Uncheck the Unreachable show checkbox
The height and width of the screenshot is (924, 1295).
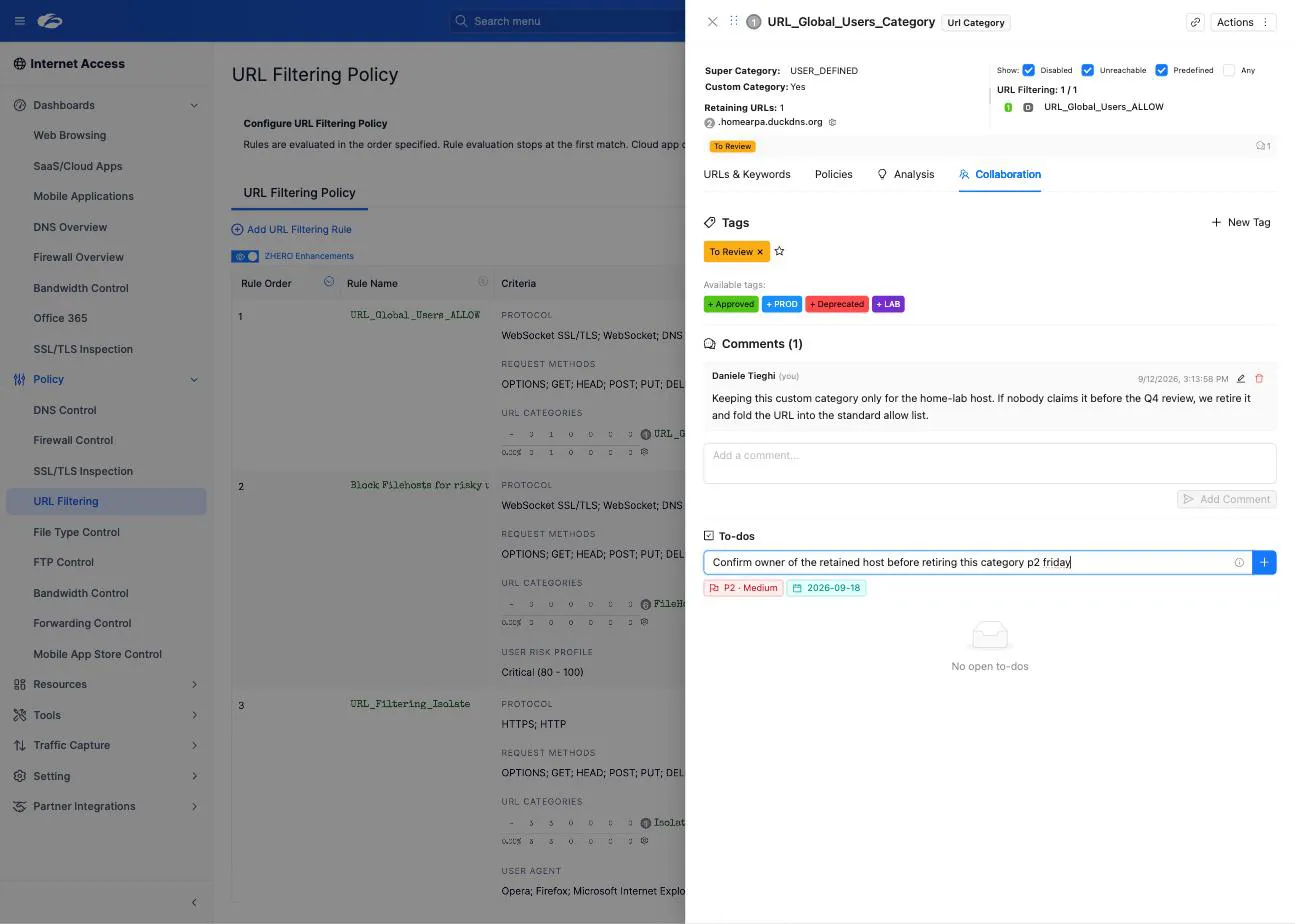(x=1087, y=70)
